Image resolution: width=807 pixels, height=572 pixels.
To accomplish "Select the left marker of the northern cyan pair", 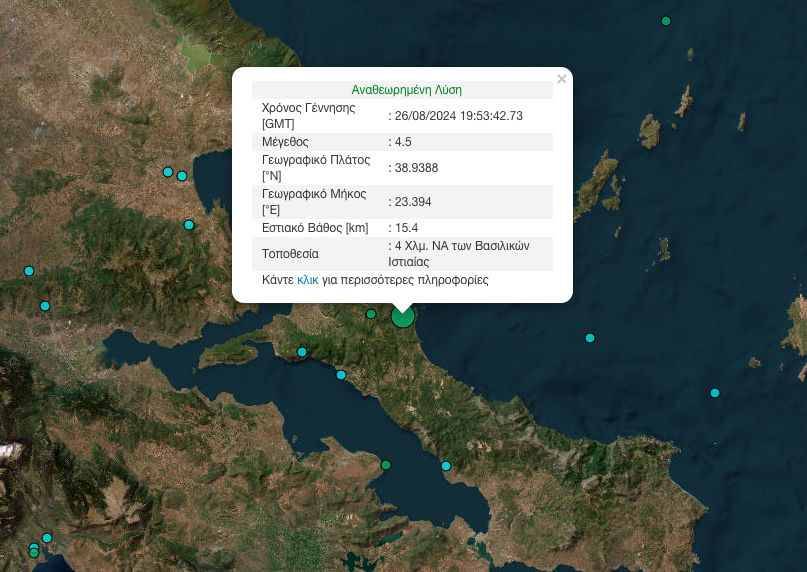I will (168, 172).
